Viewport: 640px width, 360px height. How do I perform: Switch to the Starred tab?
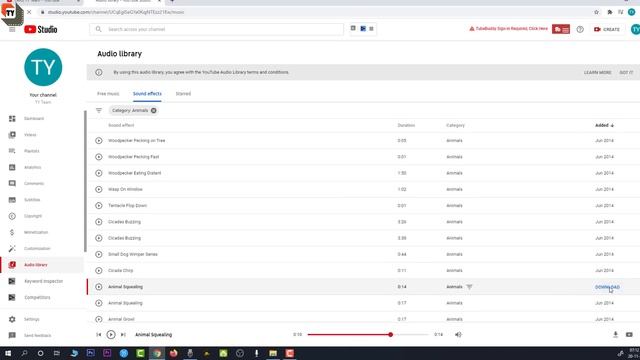(183, 94)
